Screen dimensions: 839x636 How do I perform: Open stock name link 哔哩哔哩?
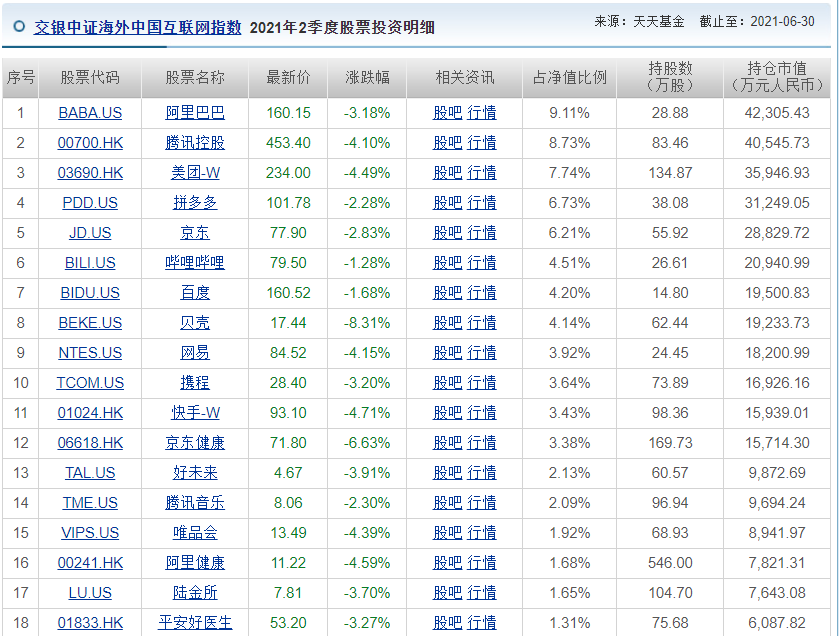point(195,263)
